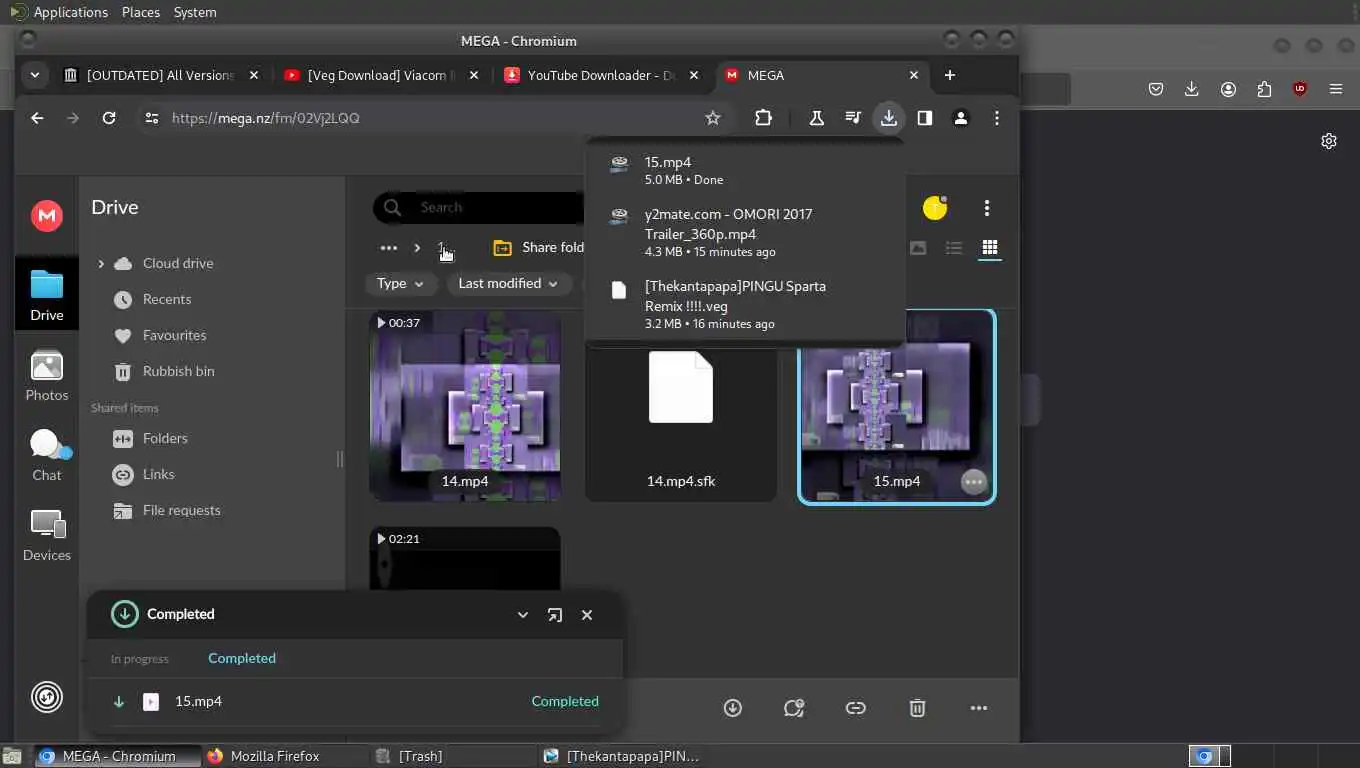
Task: Open the System menu
Action: 195,12
